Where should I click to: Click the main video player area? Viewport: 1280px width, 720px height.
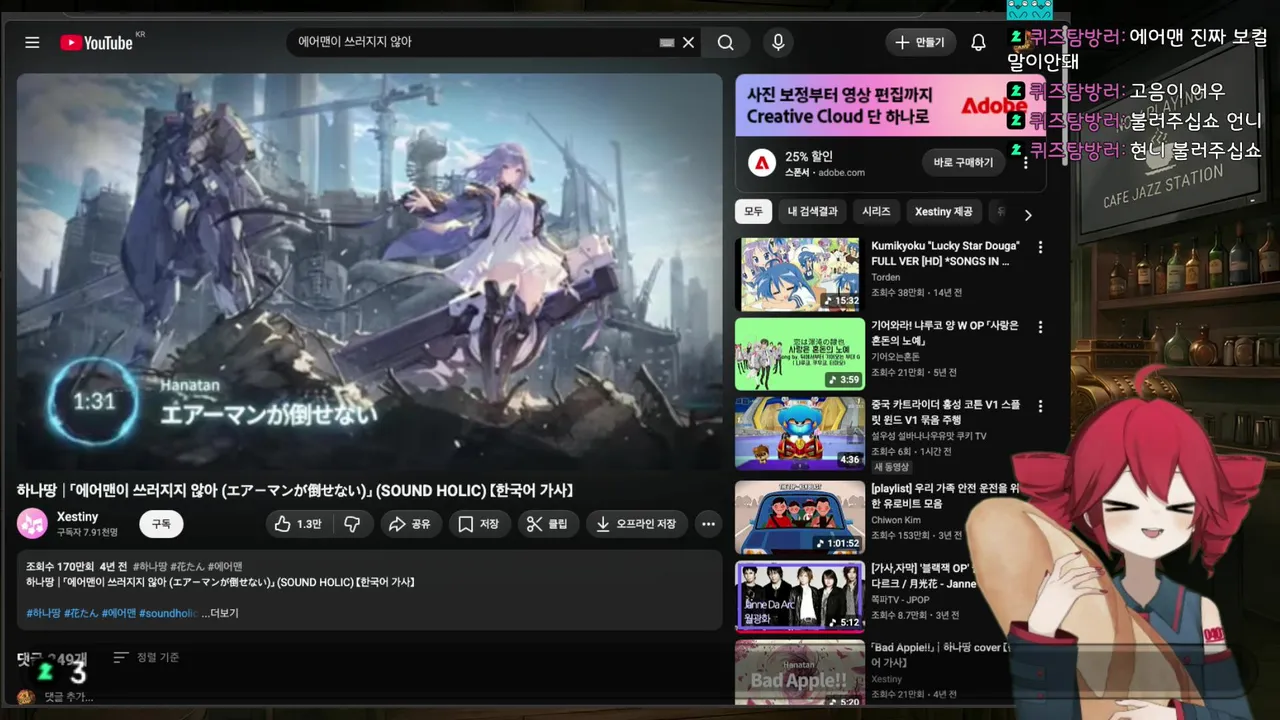369,271
